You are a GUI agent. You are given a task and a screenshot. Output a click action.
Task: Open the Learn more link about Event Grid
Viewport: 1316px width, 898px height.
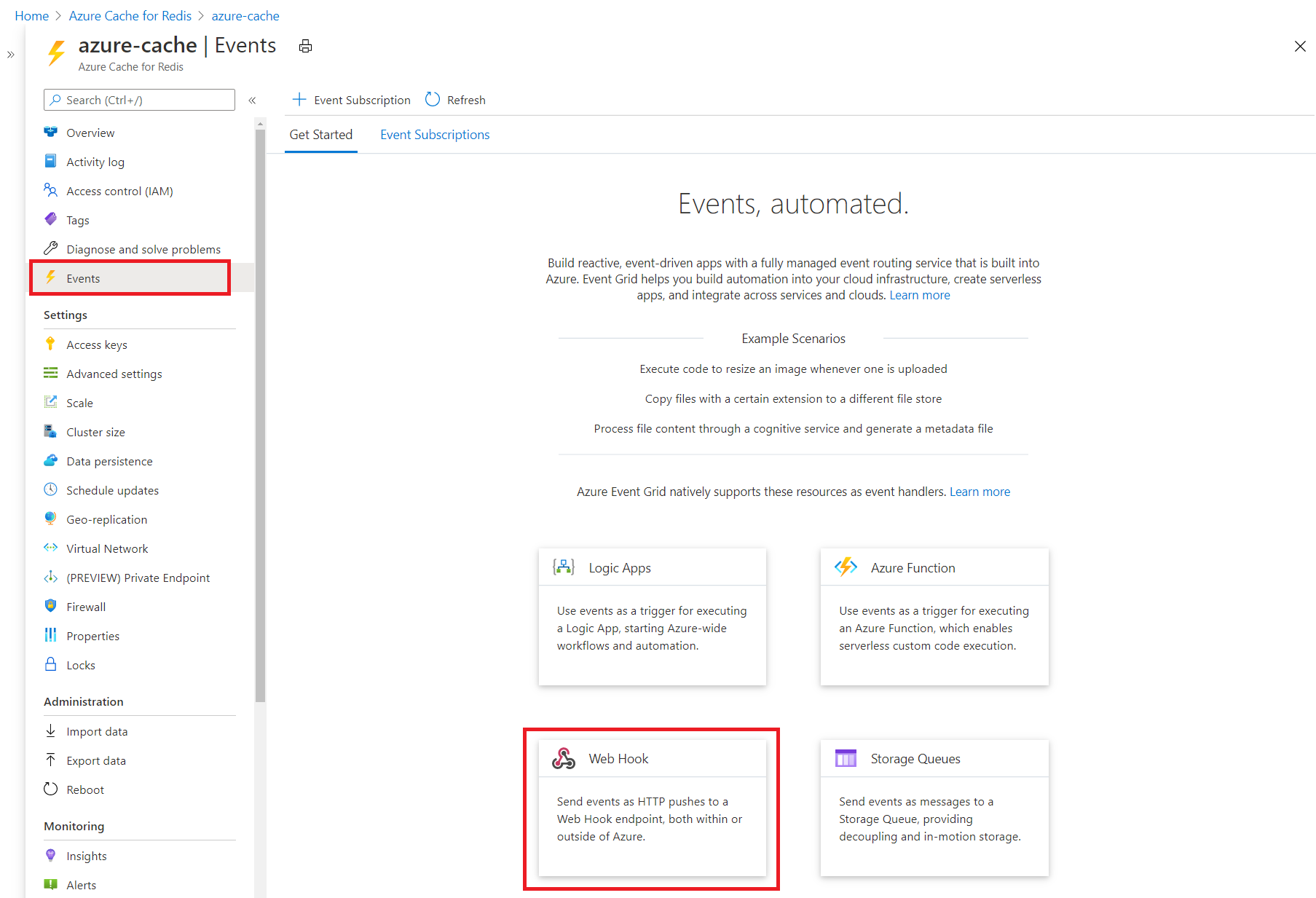tap(919, 295)
